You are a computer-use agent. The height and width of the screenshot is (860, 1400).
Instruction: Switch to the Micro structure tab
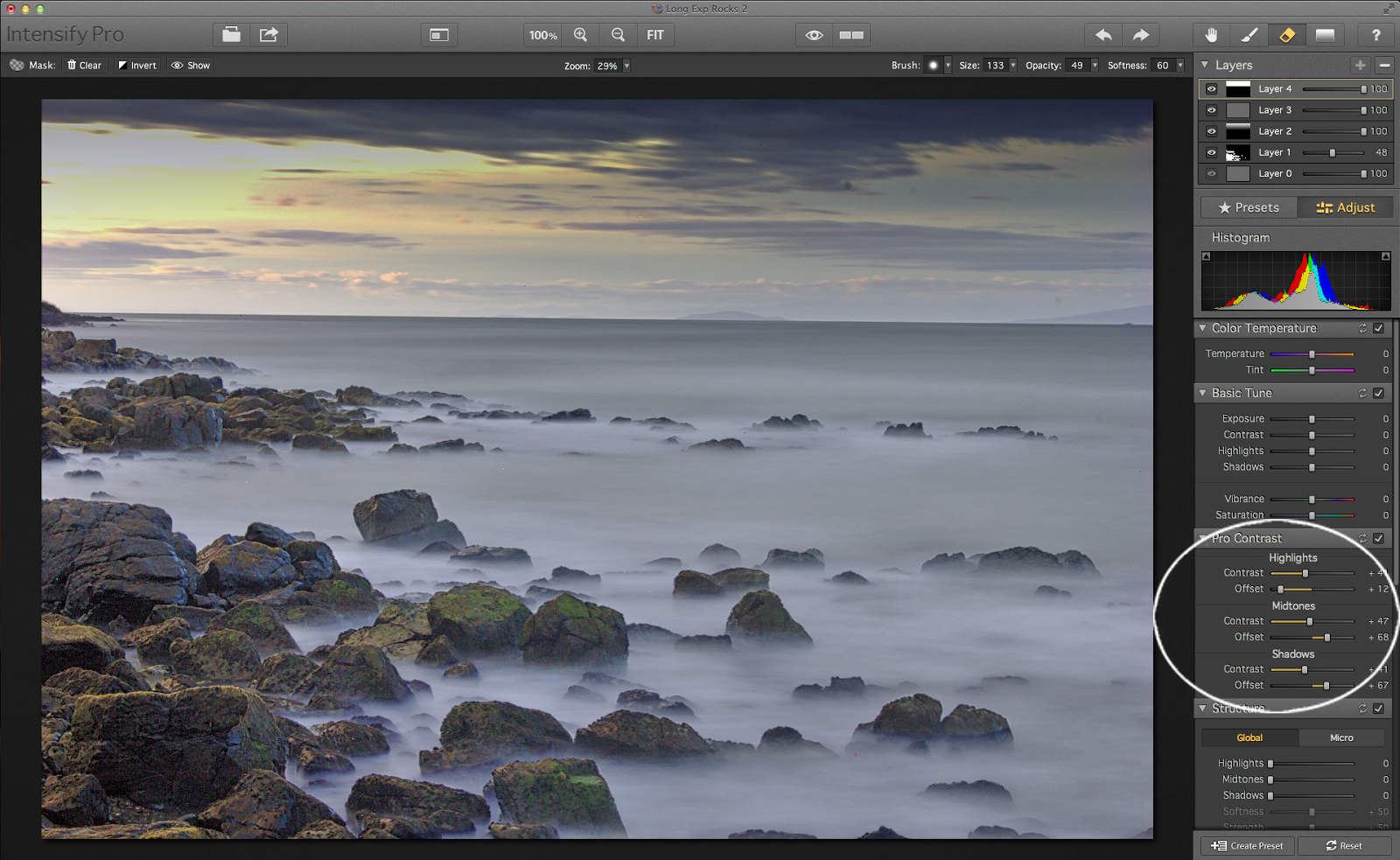1341,738
